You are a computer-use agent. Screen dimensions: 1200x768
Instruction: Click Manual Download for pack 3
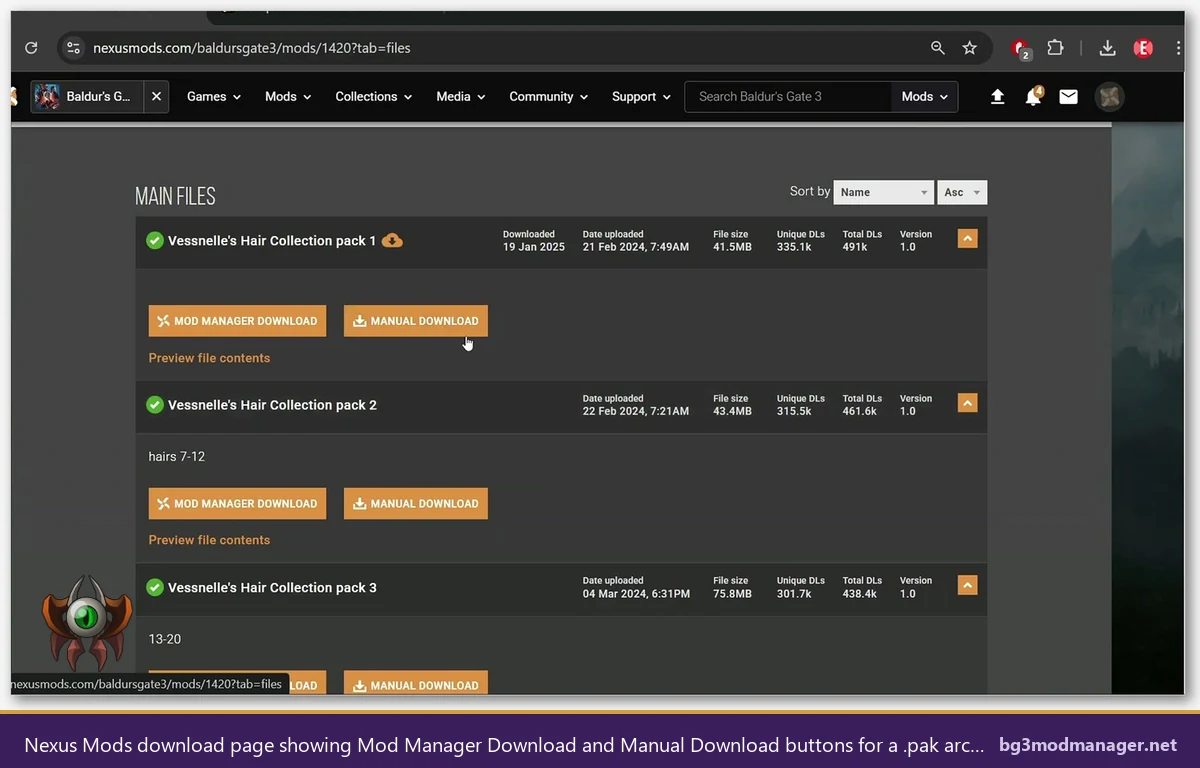point(416,683)
